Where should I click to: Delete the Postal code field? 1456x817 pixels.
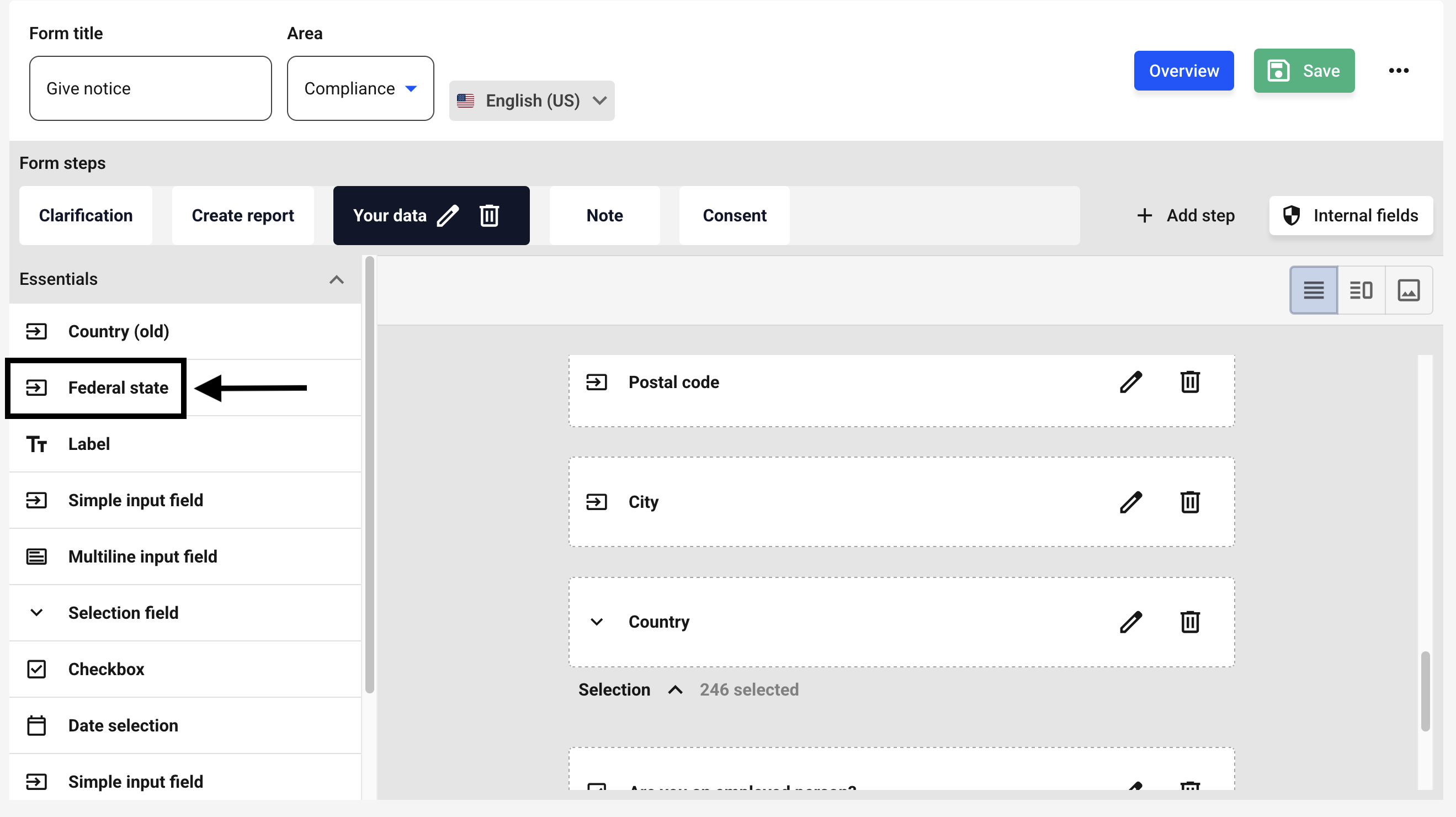1190,382
